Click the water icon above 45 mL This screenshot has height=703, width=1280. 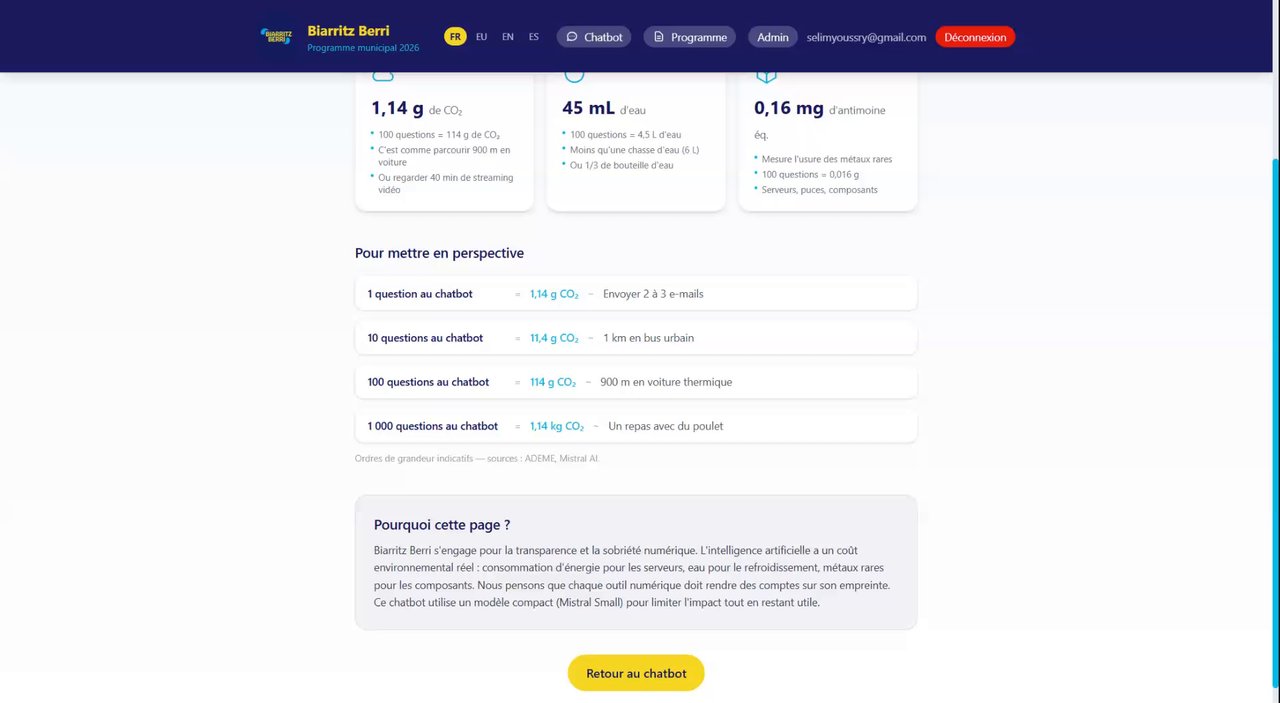[x=574, y=76]
